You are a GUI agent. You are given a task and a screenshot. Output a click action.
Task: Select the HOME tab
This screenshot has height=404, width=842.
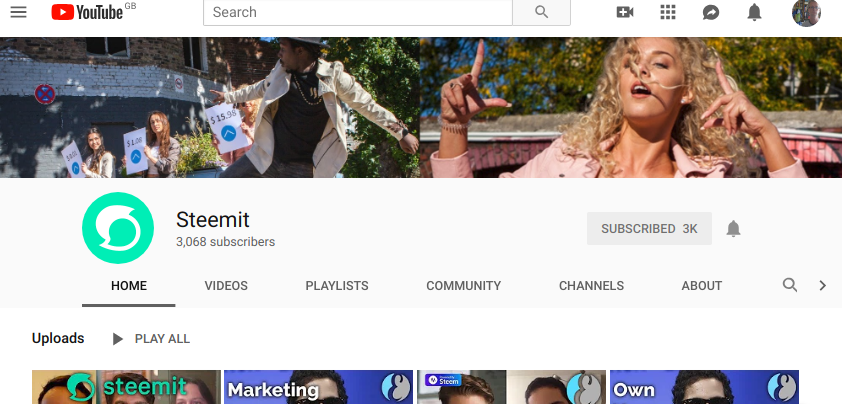point(129,286)
